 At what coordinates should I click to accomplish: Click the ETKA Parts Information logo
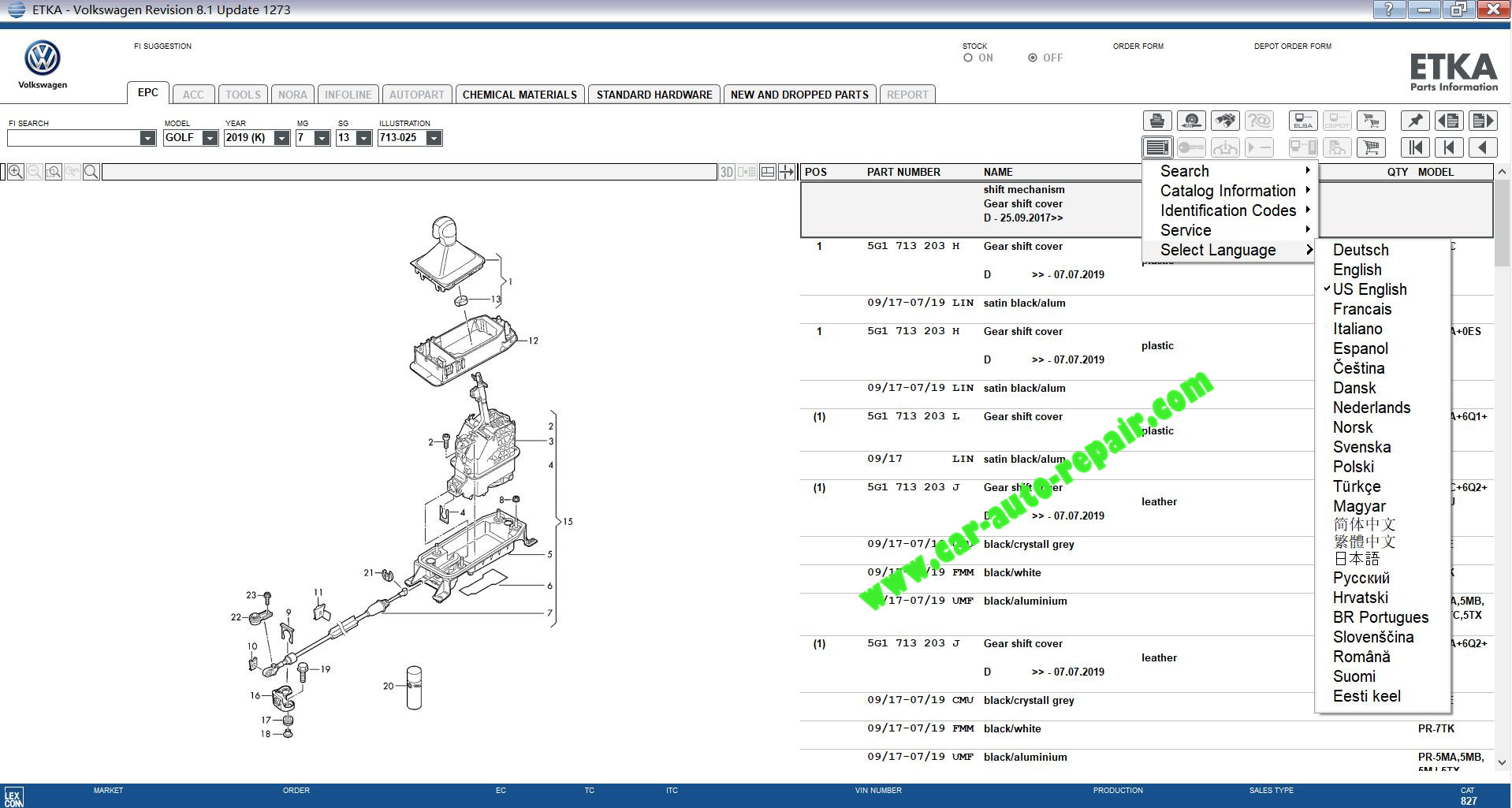pos(1454,73)
